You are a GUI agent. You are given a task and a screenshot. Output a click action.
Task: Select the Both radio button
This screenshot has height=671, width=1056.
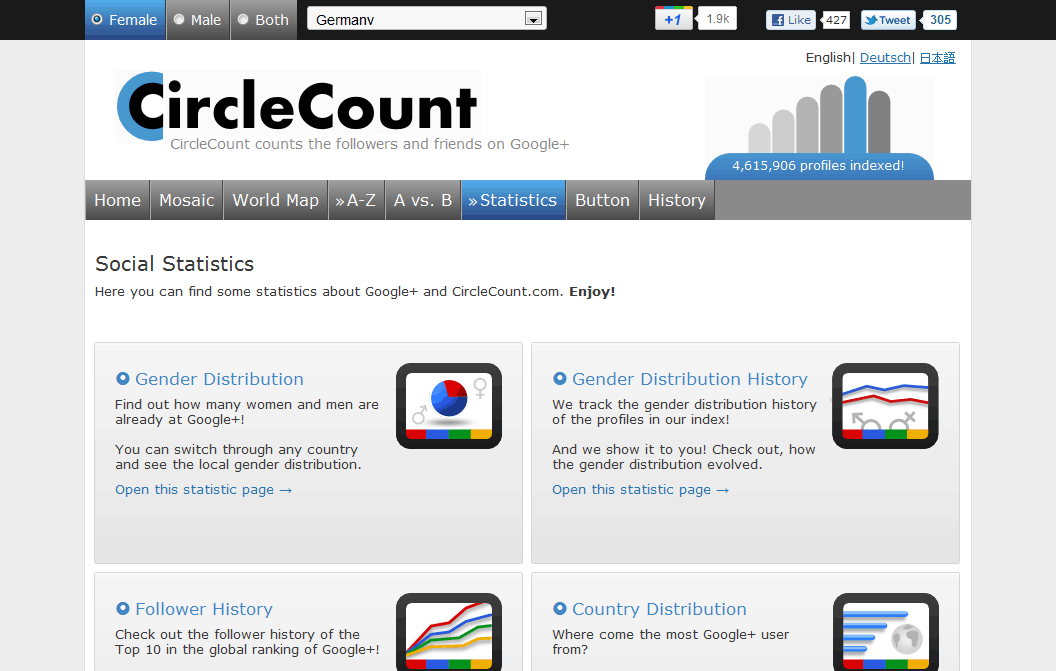(243, 20)
